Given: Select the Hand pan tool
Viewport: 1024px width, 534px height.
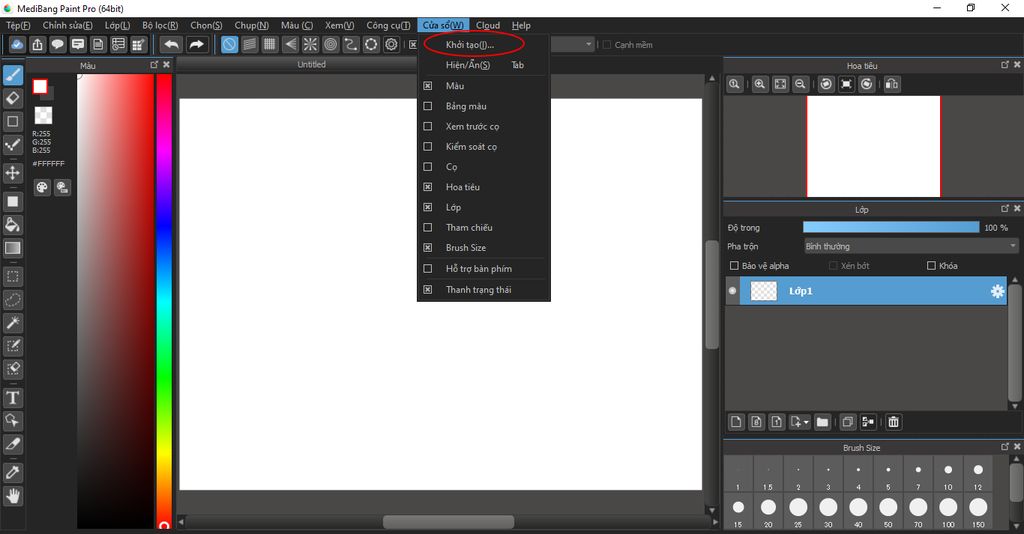Looking at the screenshot, I should 12,496.
